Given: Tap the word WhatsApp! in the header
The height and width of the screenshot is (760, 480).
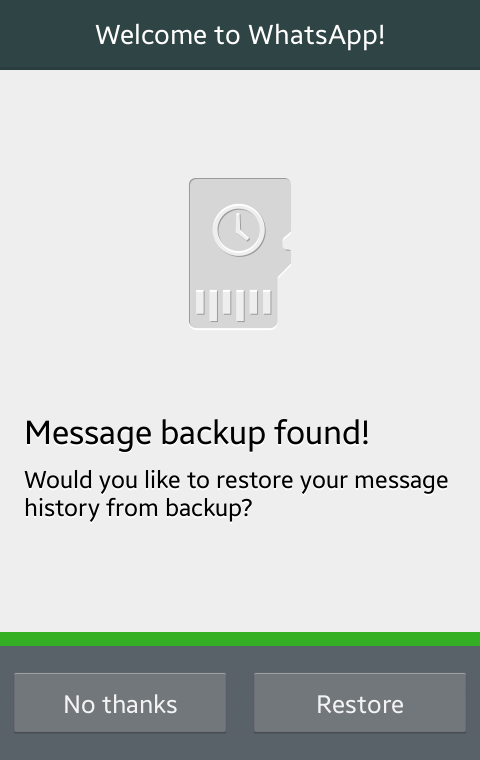Looking at the screenshot, I should [x=317, y=35].
